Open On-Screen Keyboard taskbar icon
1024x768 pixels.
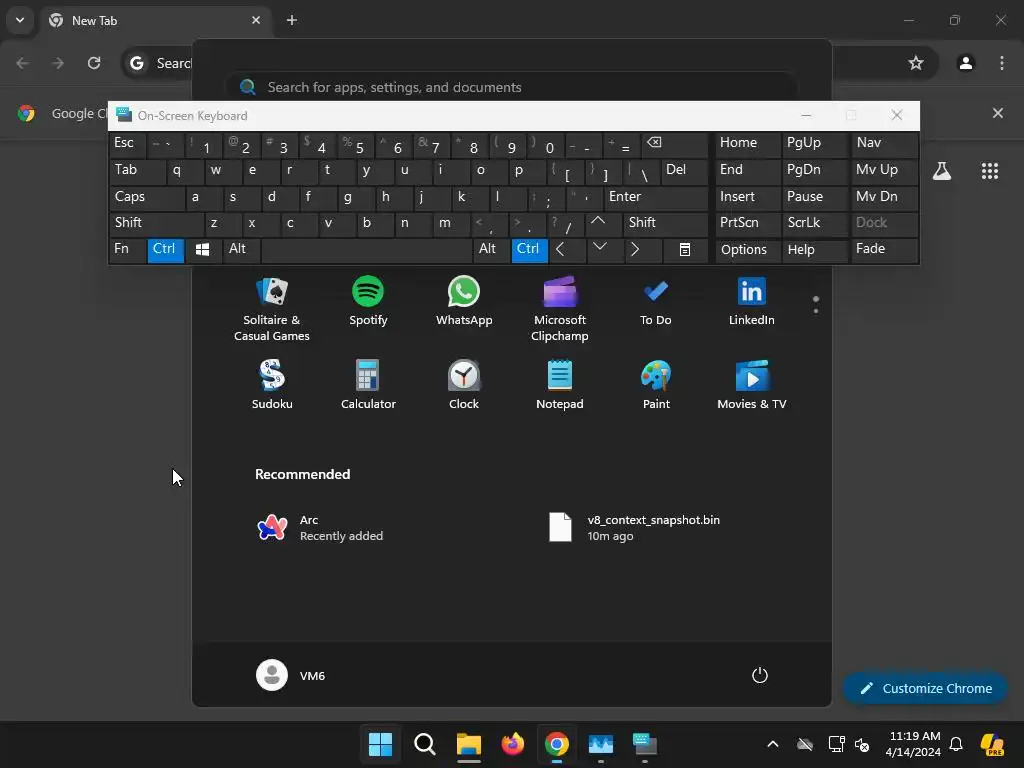[644, 744]
